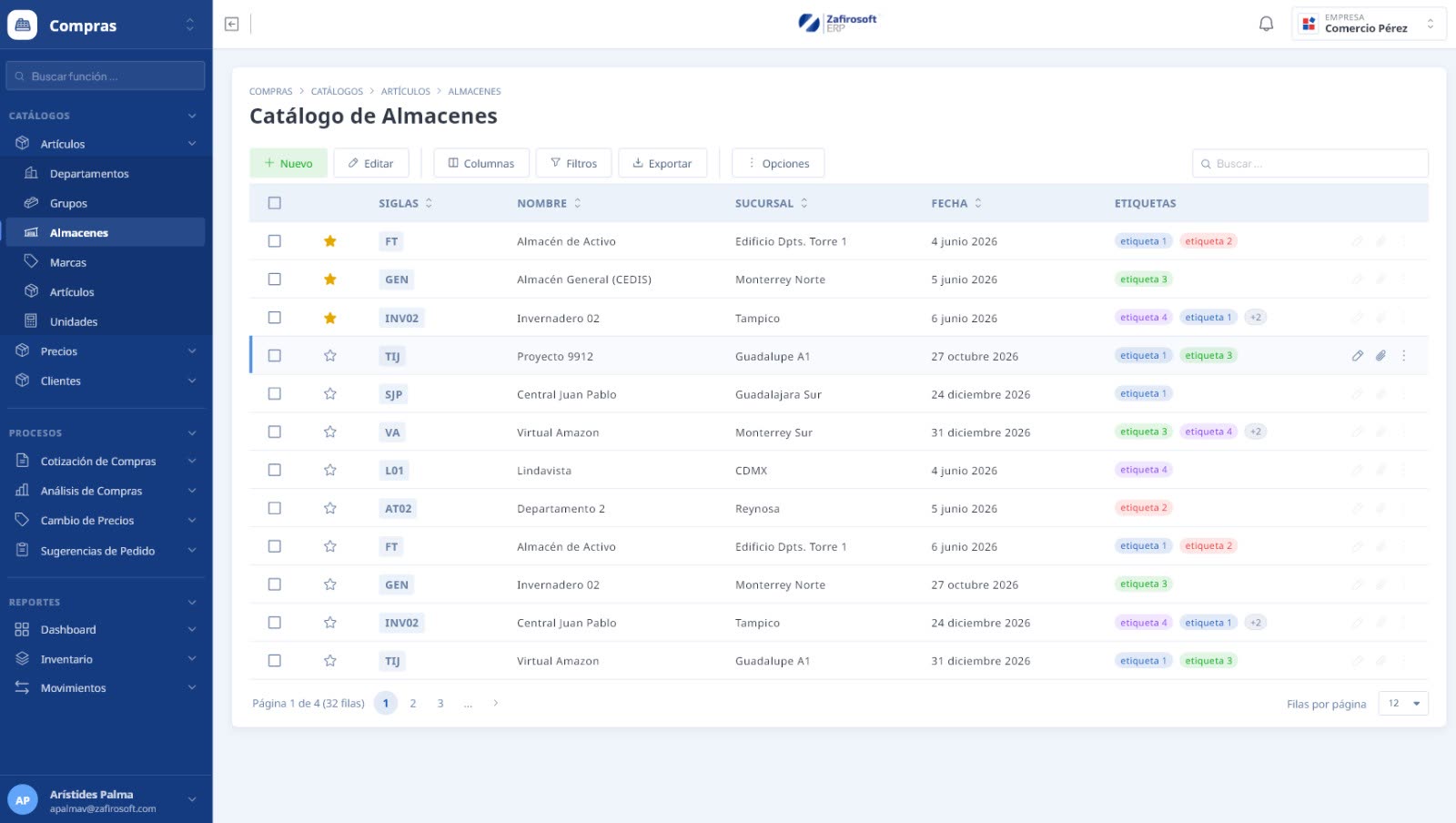The image size is (1456, 823).
Task: Go to the next page arrow
Action: tap(495, 703)
